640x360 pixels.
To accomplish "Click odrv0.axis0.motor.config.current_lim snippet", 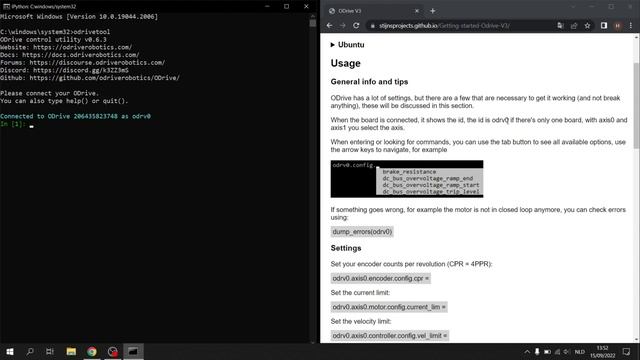I will coord(389,307).
